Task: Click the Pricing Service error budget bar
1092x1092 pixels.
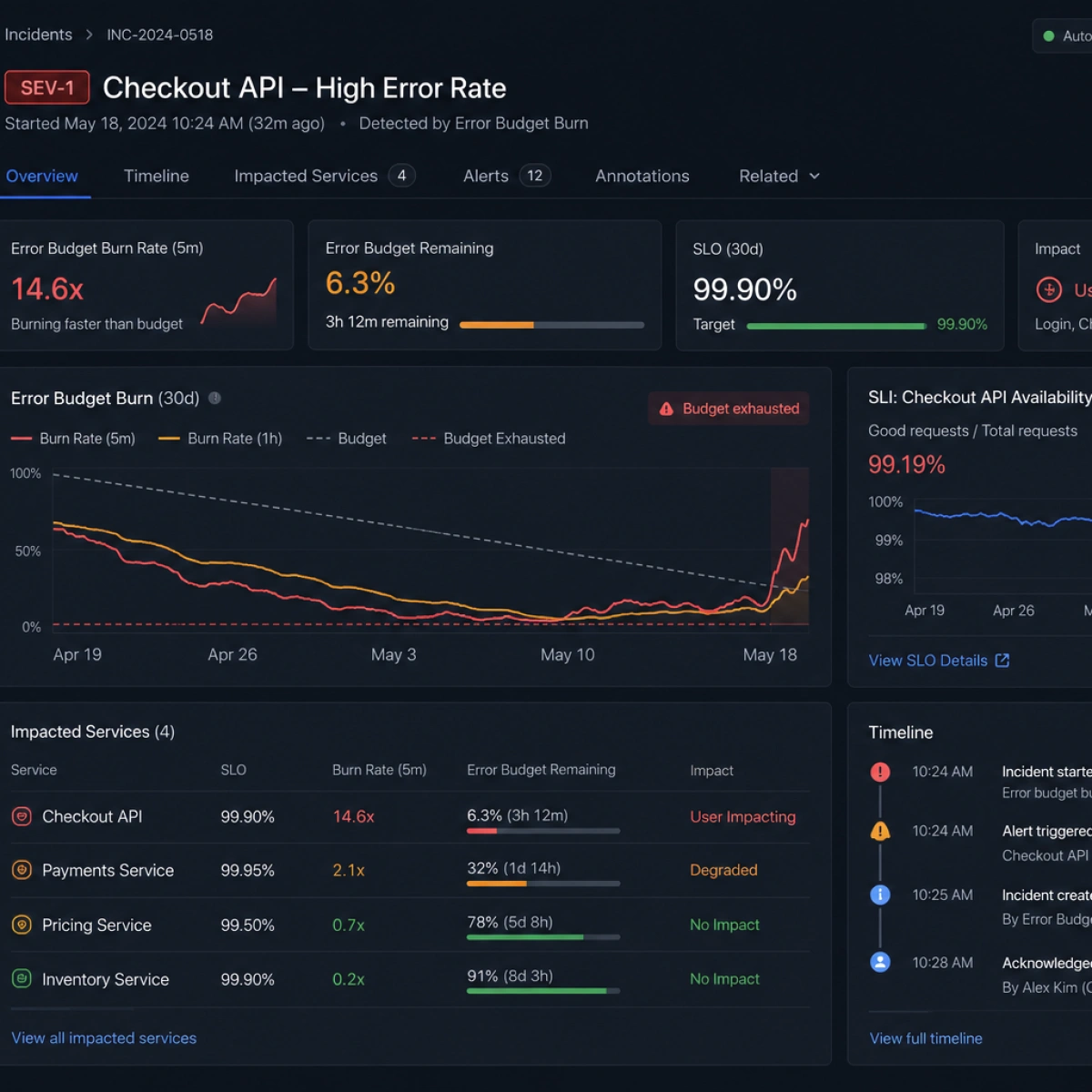Action: (543, 937)
